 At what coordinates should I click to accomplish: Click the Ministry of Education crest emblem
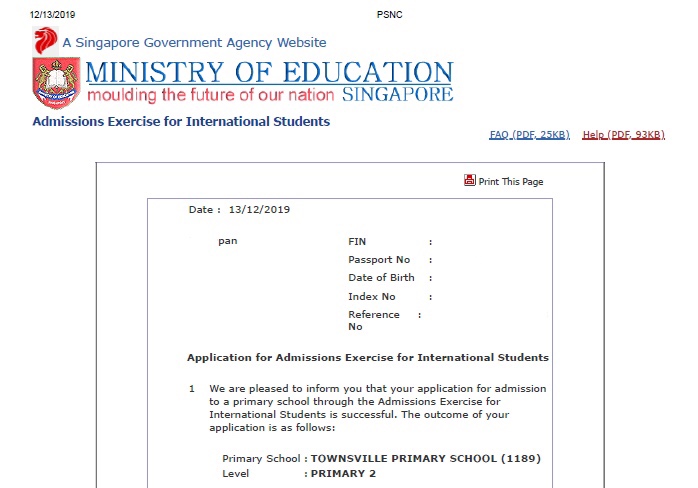point(56,83)
